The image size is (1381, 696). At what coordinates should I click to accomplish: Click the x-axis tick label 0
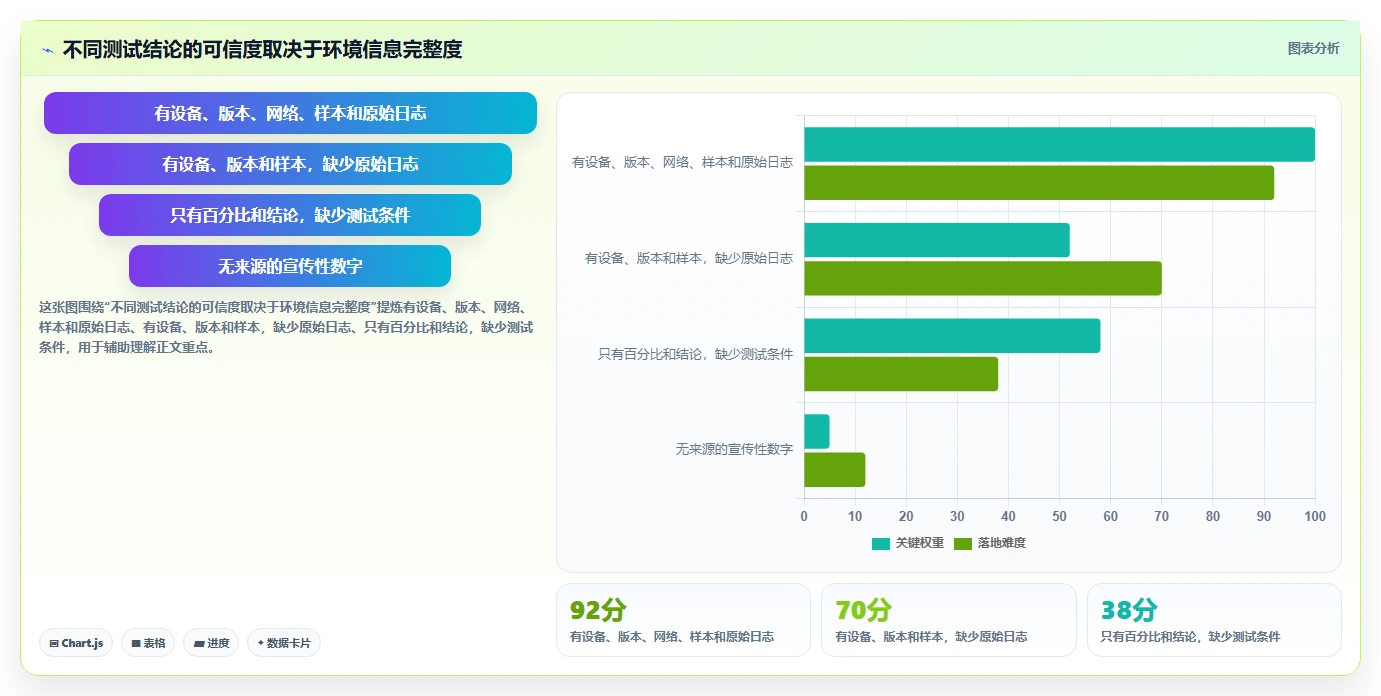[x=804, y=517]
